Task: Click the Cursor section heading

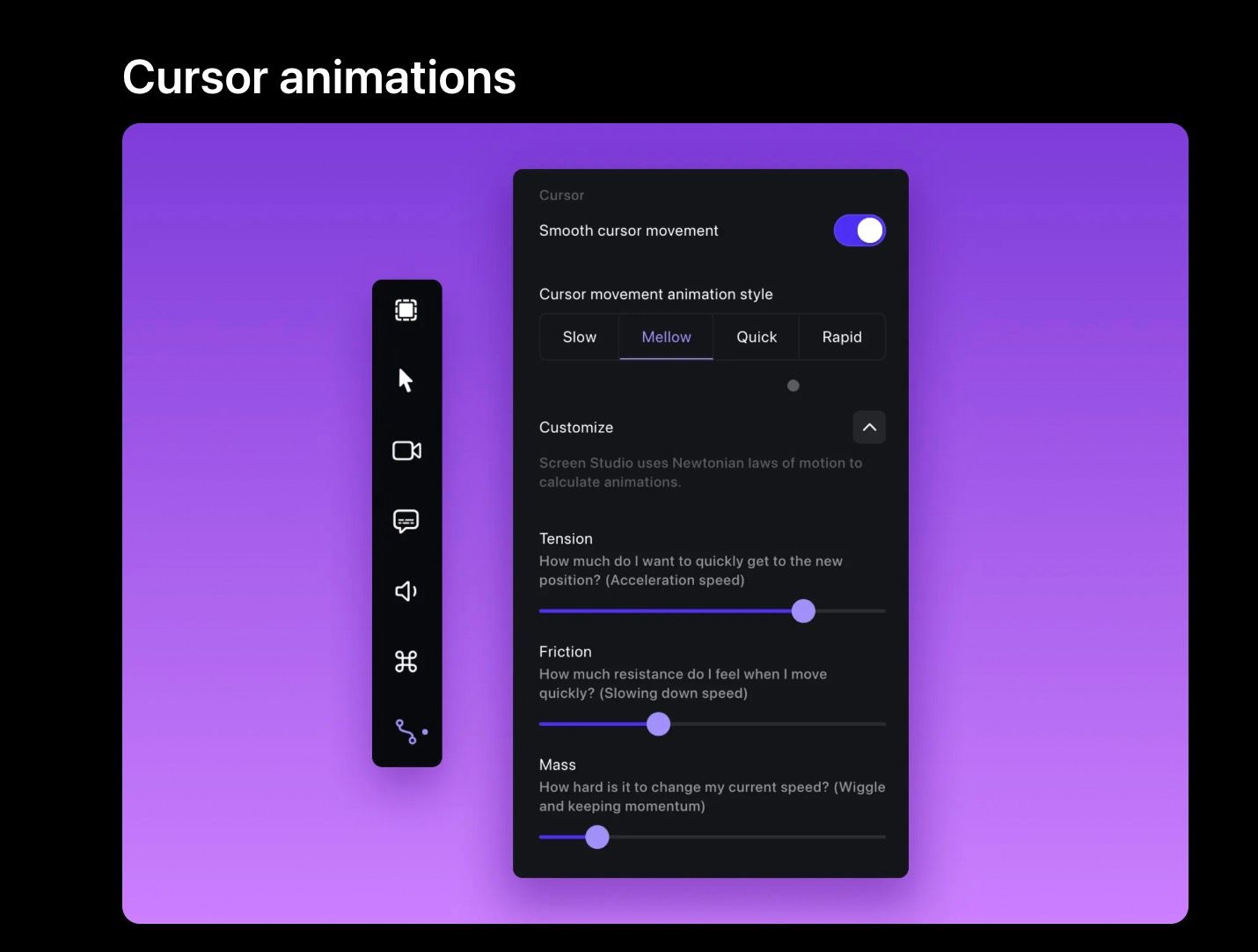Action: coord(561,195)
